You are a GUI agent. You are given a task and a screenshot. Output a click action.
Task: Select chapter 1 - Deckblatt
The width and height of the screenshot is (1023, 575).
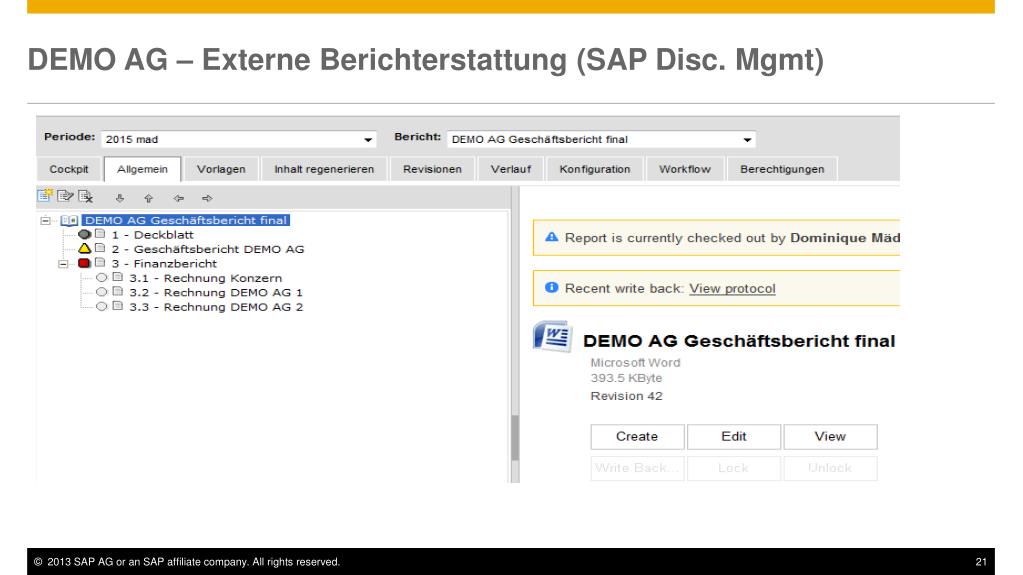[x=153, y=235]
